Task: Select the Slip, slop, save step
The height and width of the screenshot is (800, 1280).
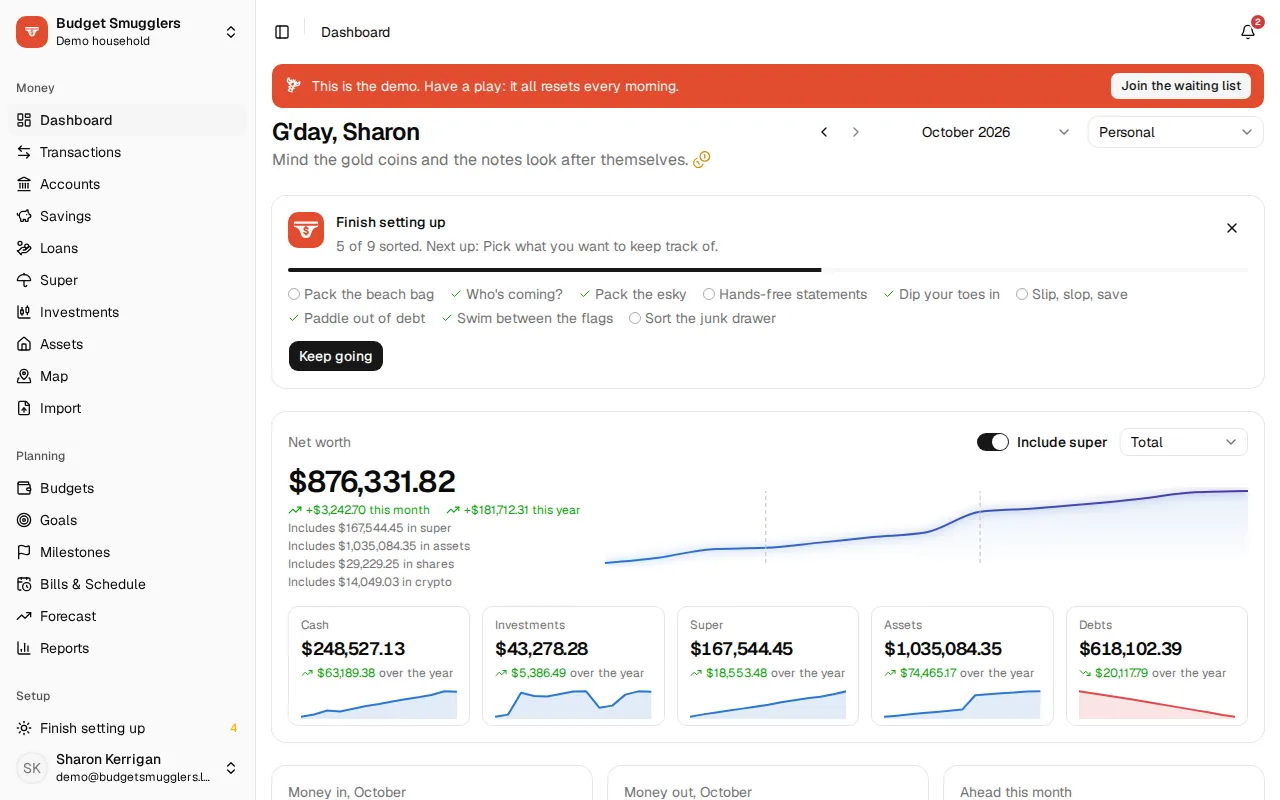Action: [1072, 294]
